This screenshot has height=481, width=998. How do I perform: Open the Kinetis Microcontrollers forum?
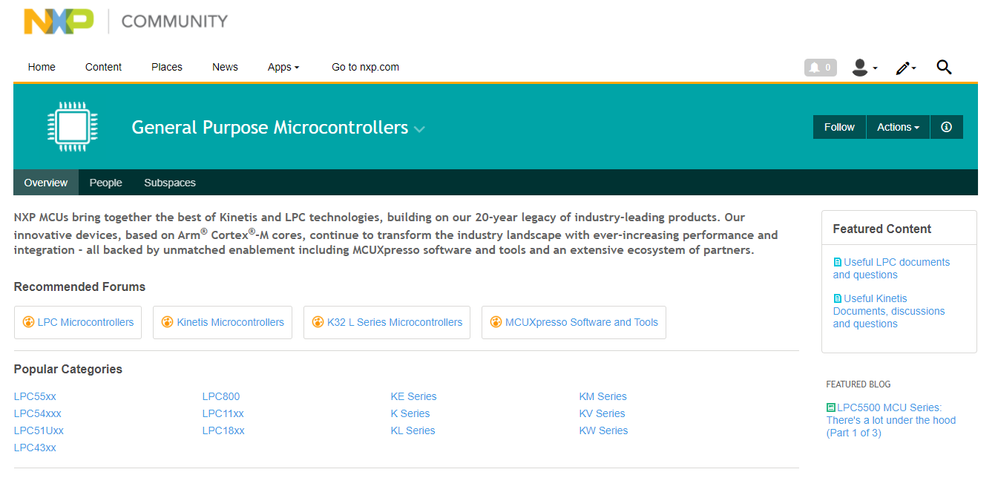[229, 322]
